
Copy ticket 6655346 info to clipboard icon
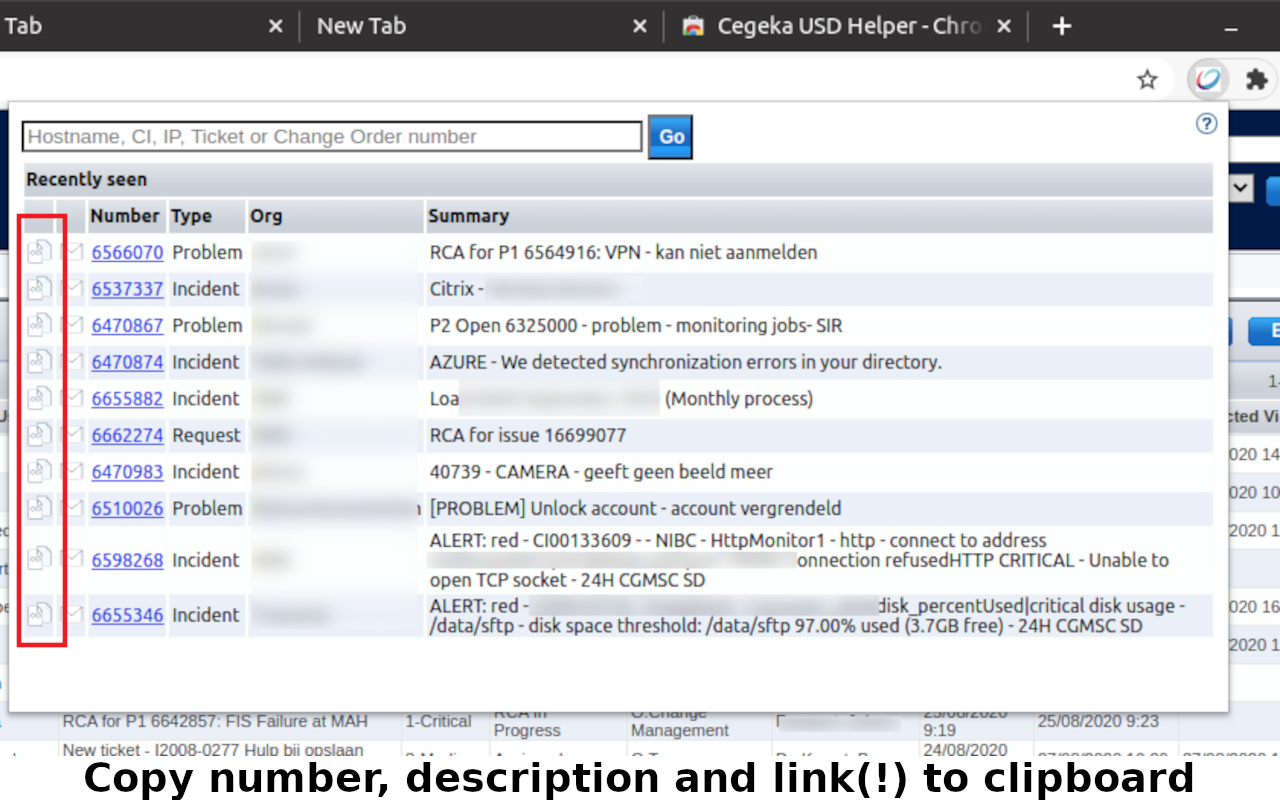tap(39, 614)
